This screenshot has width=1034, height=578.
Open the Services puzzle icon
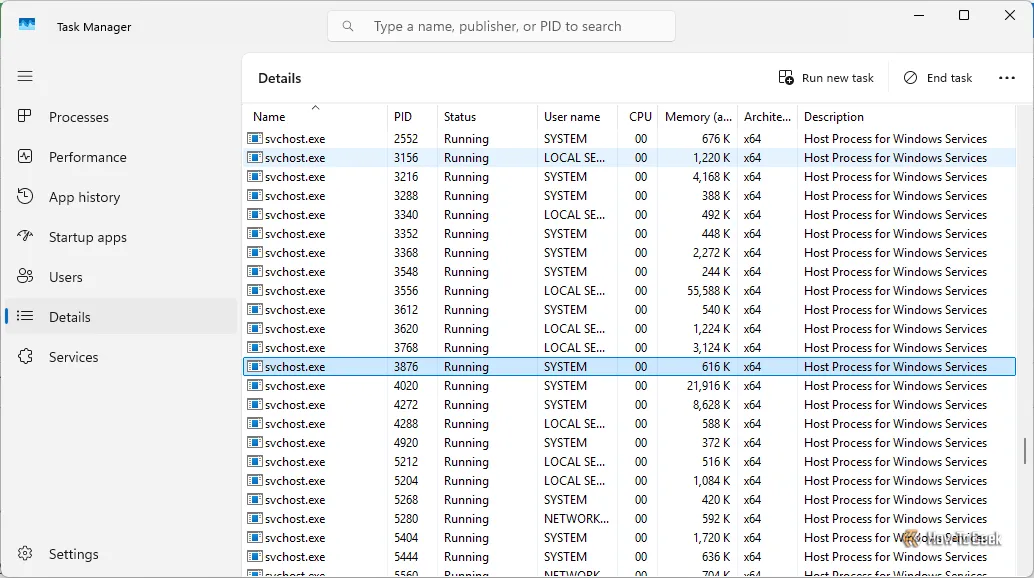tap(26, 357)
